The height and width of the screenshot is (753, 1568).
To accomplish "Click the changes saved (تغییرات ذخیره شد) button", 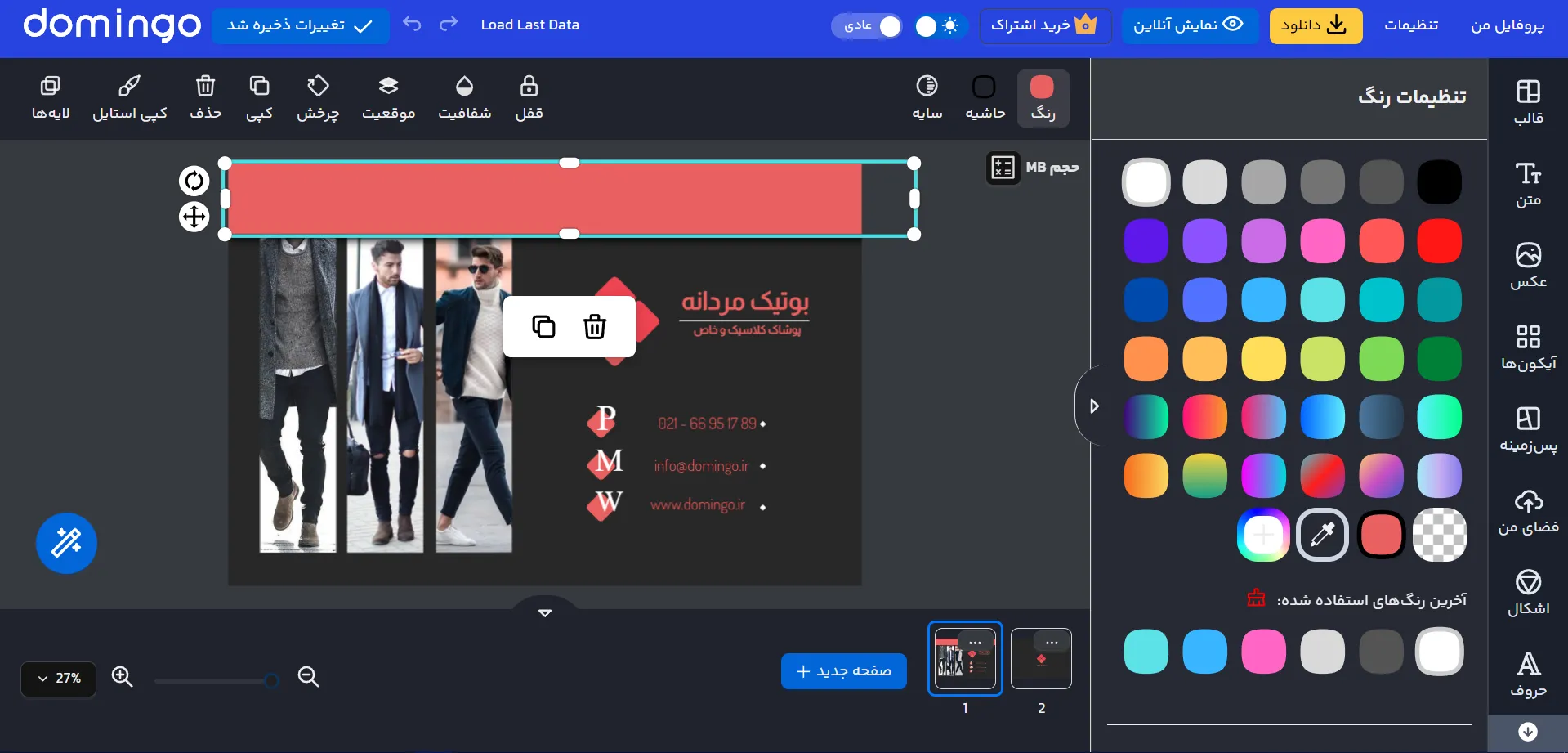I will coord(300,25).
